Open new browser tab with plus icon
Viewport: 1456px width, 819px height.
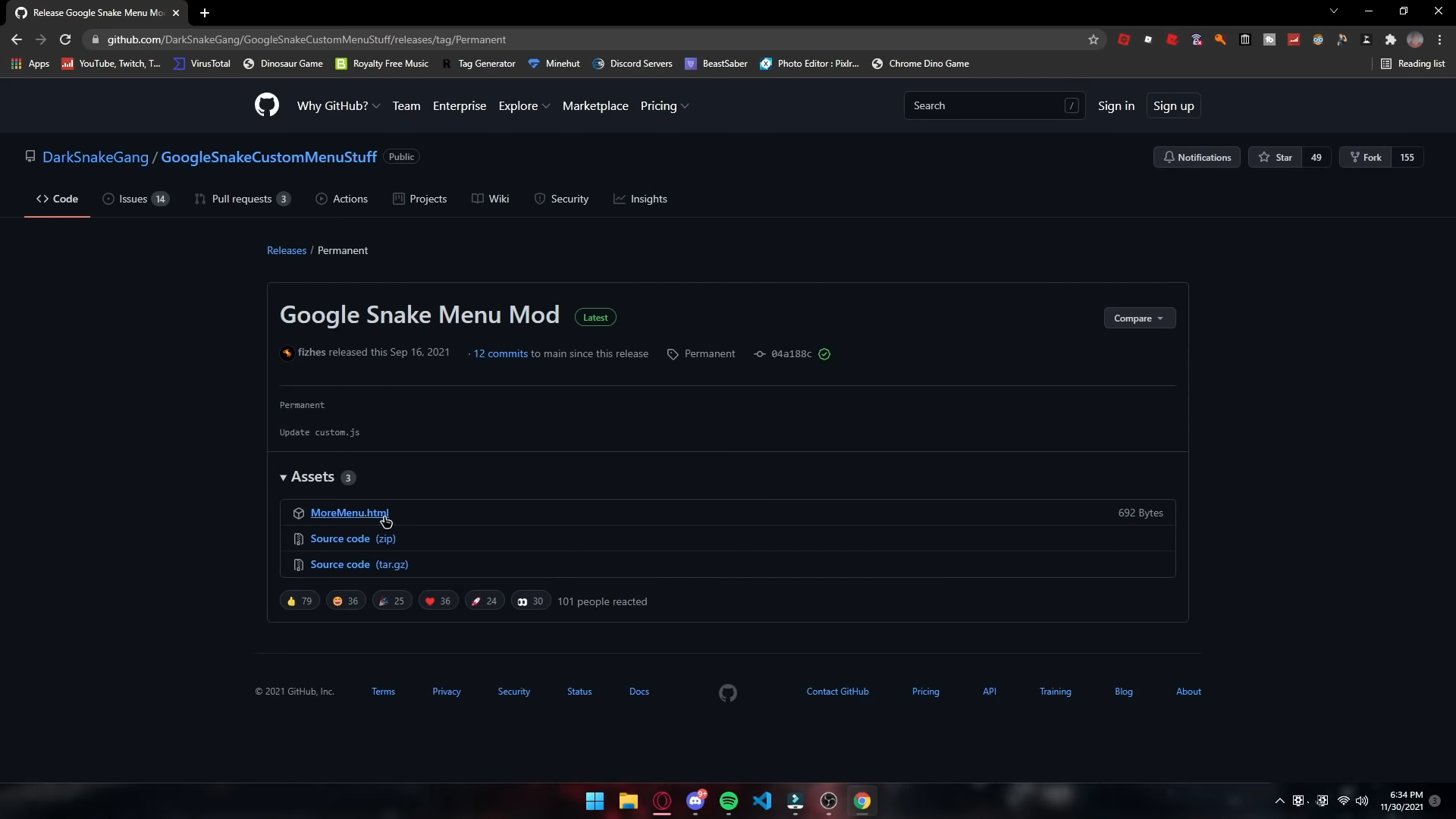click(205, 13)
